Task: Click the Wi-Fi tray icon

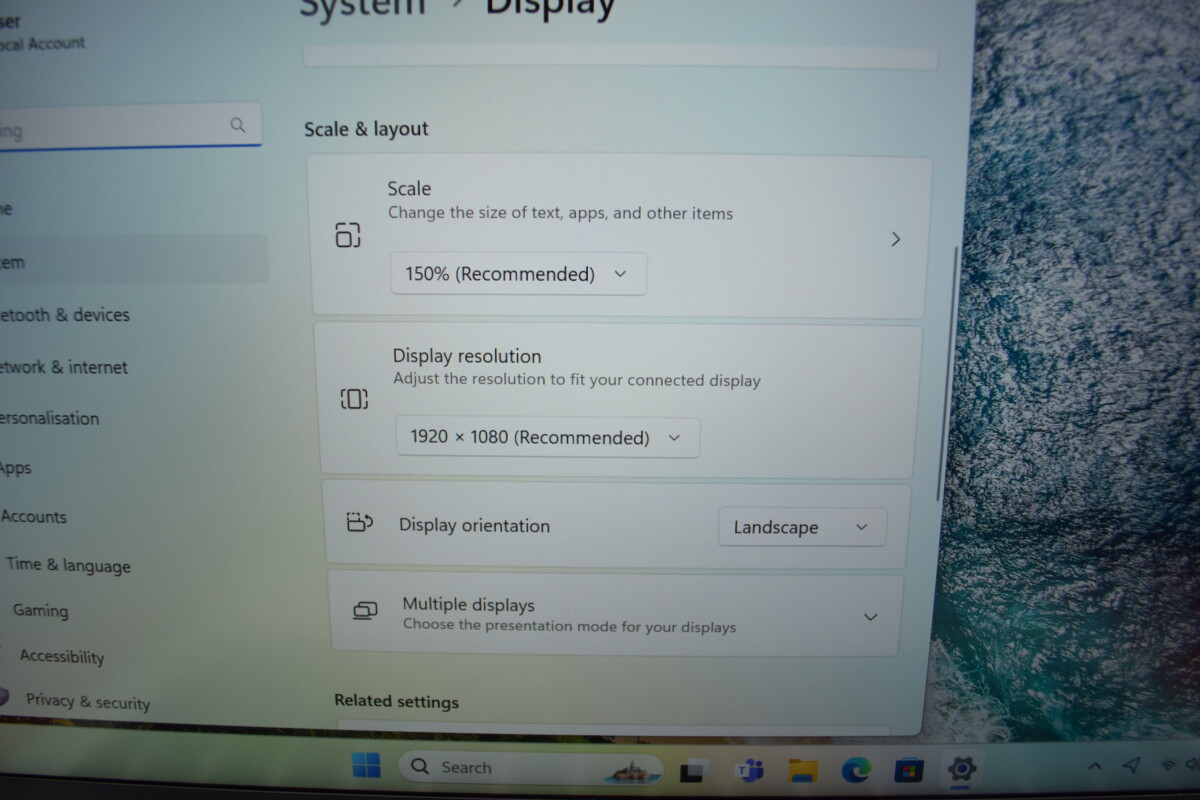Action: (x=1166, y=765)
